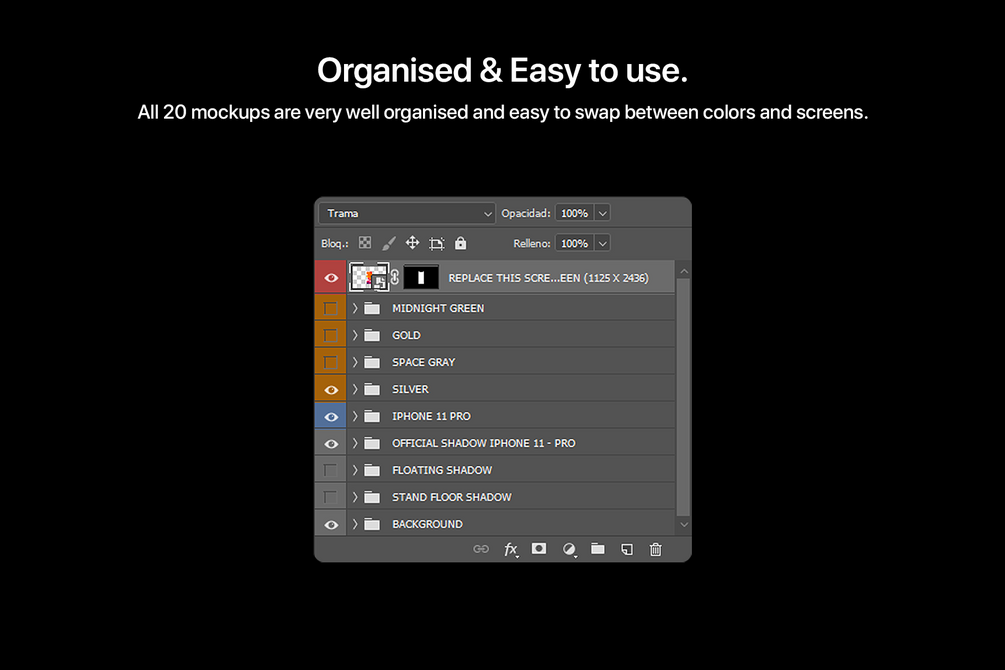Expand the GOLD group
Viewport: 1005px width, 670px height.
click(354, 335)
